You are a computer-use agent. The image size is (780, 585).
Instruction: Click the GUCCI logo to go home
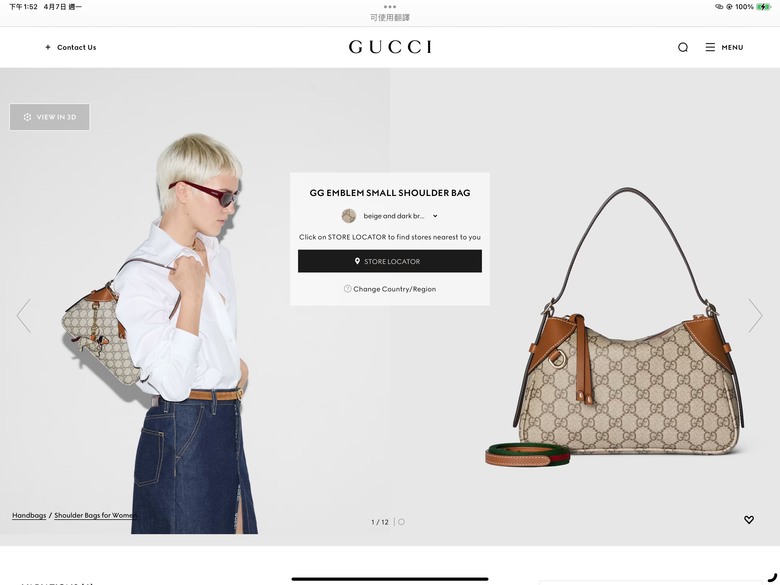tap(390, 47)
